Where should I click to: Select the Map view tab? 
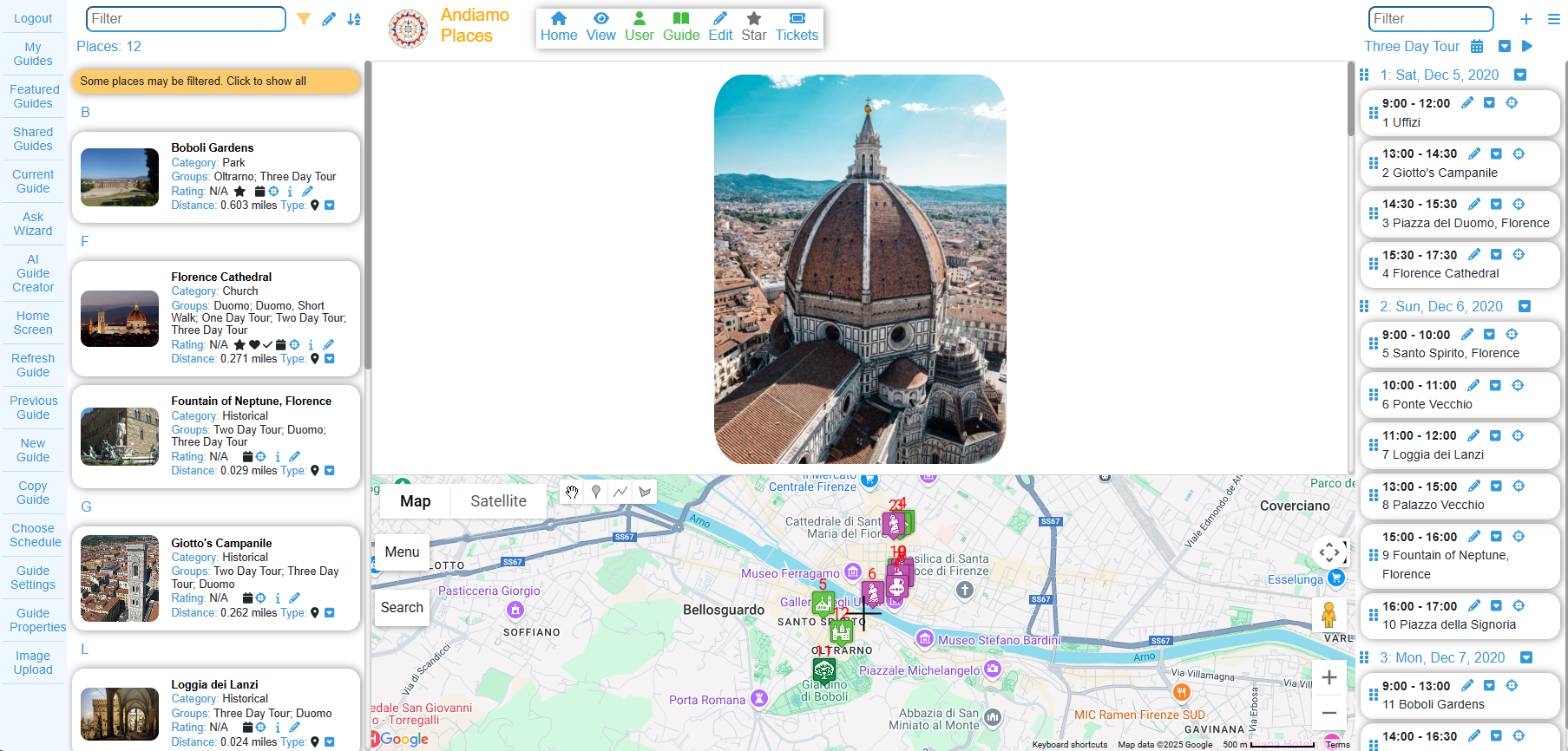(x=415, y=501)
